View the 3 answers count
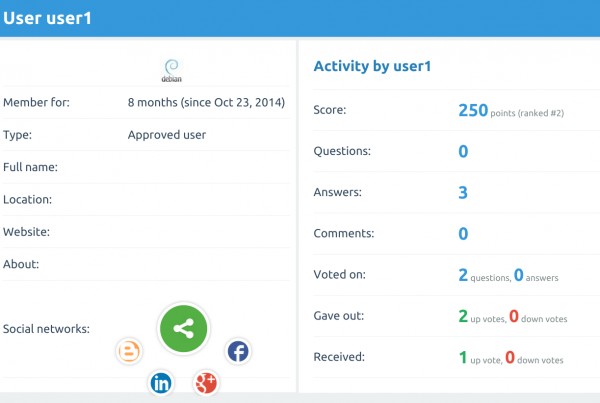This screenshot has height=403, width=600. [x=463, y=192]
